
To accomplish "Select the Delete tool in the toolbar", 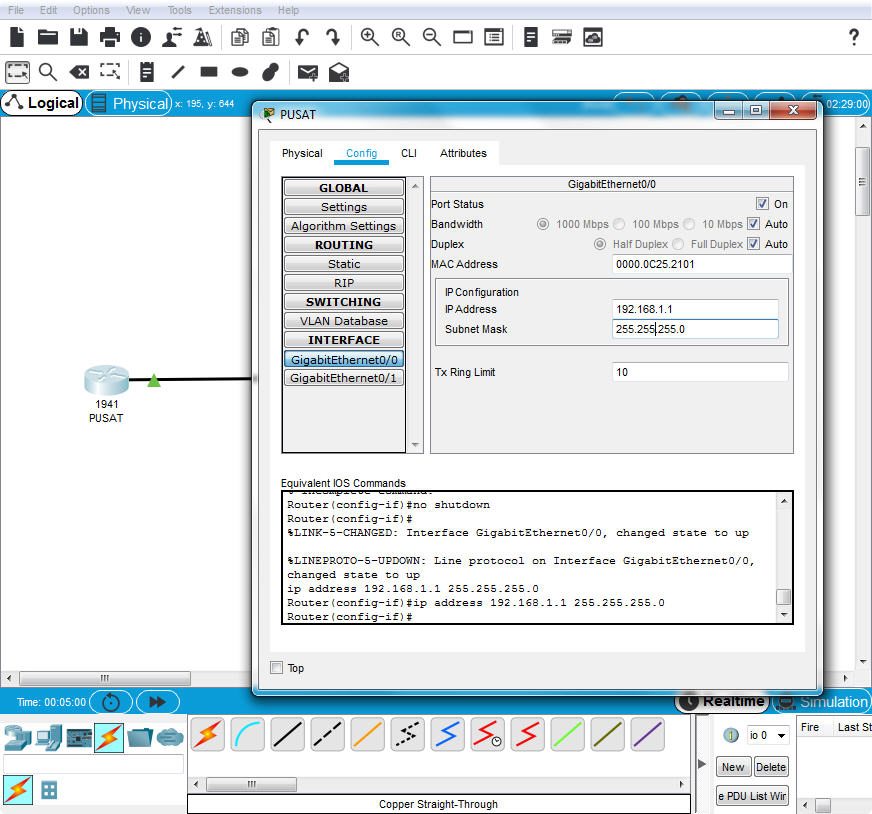I will pyautogui.click(x=79, y=72).
